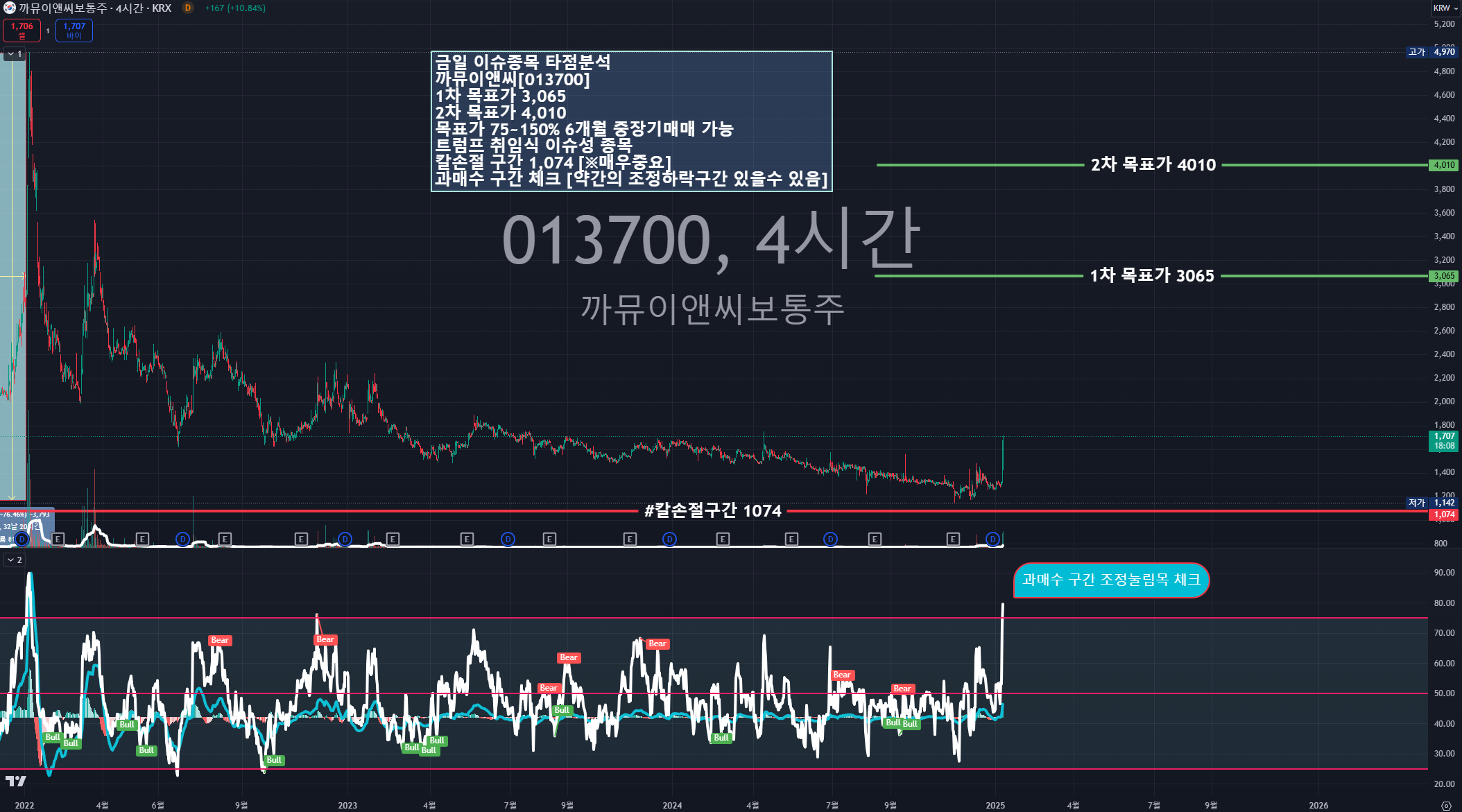Image resolution: width=1462 pixels, height=812 pixels.
Task: Click the red 1,074 price axis tag
Action: click(1444, 515)
